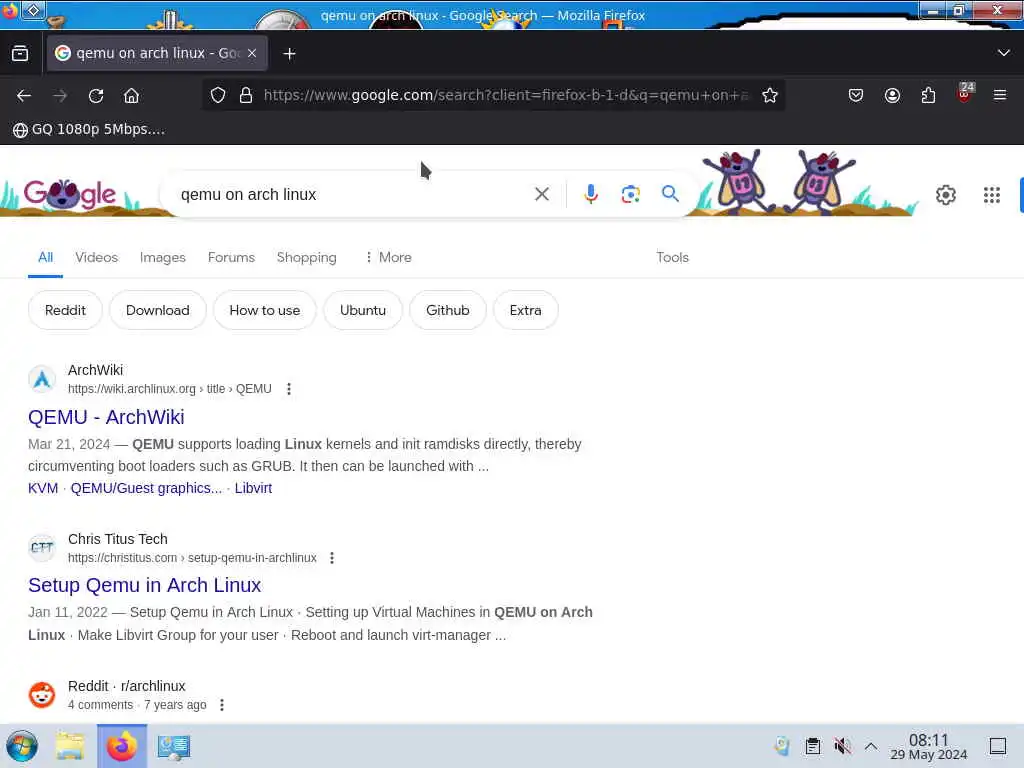Bookmark this page with the star

tap(770, 95)
